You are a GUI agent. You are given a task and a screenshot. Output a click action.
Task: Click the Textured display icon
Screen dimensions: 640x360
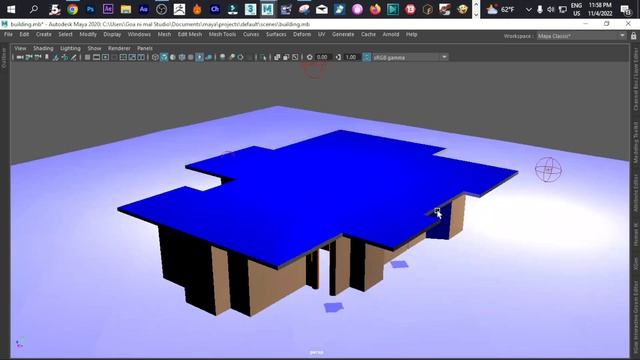click(x=191, y=58)
